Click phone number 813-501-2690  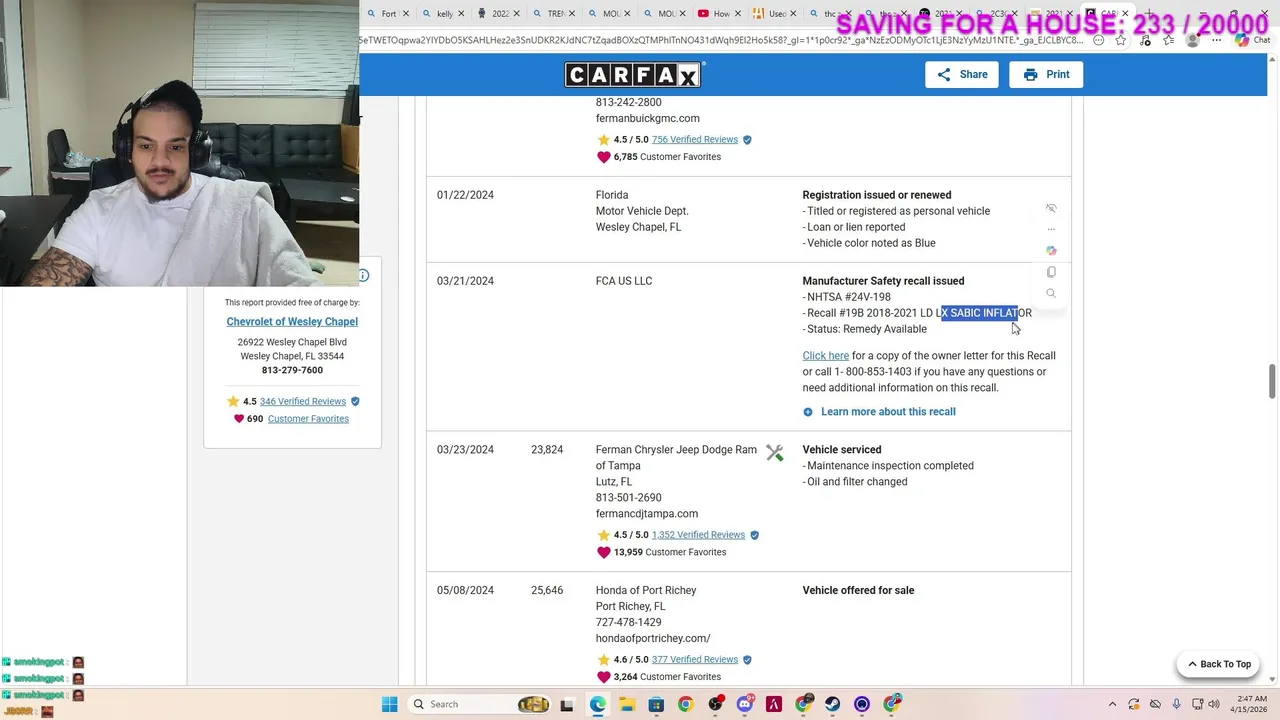pos(628,498)
